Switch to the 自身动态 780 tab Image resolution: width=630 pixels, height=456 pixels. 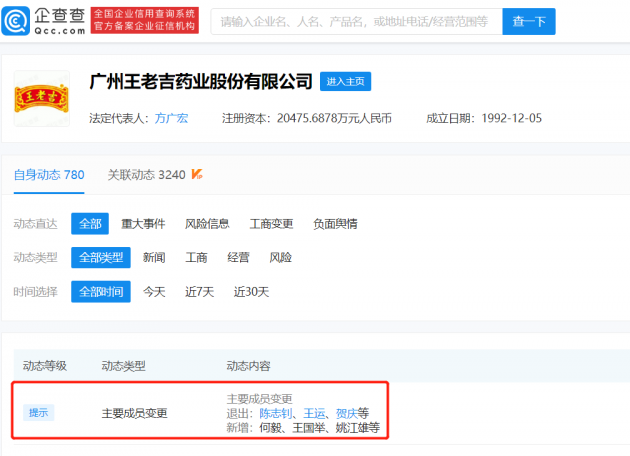48,175
